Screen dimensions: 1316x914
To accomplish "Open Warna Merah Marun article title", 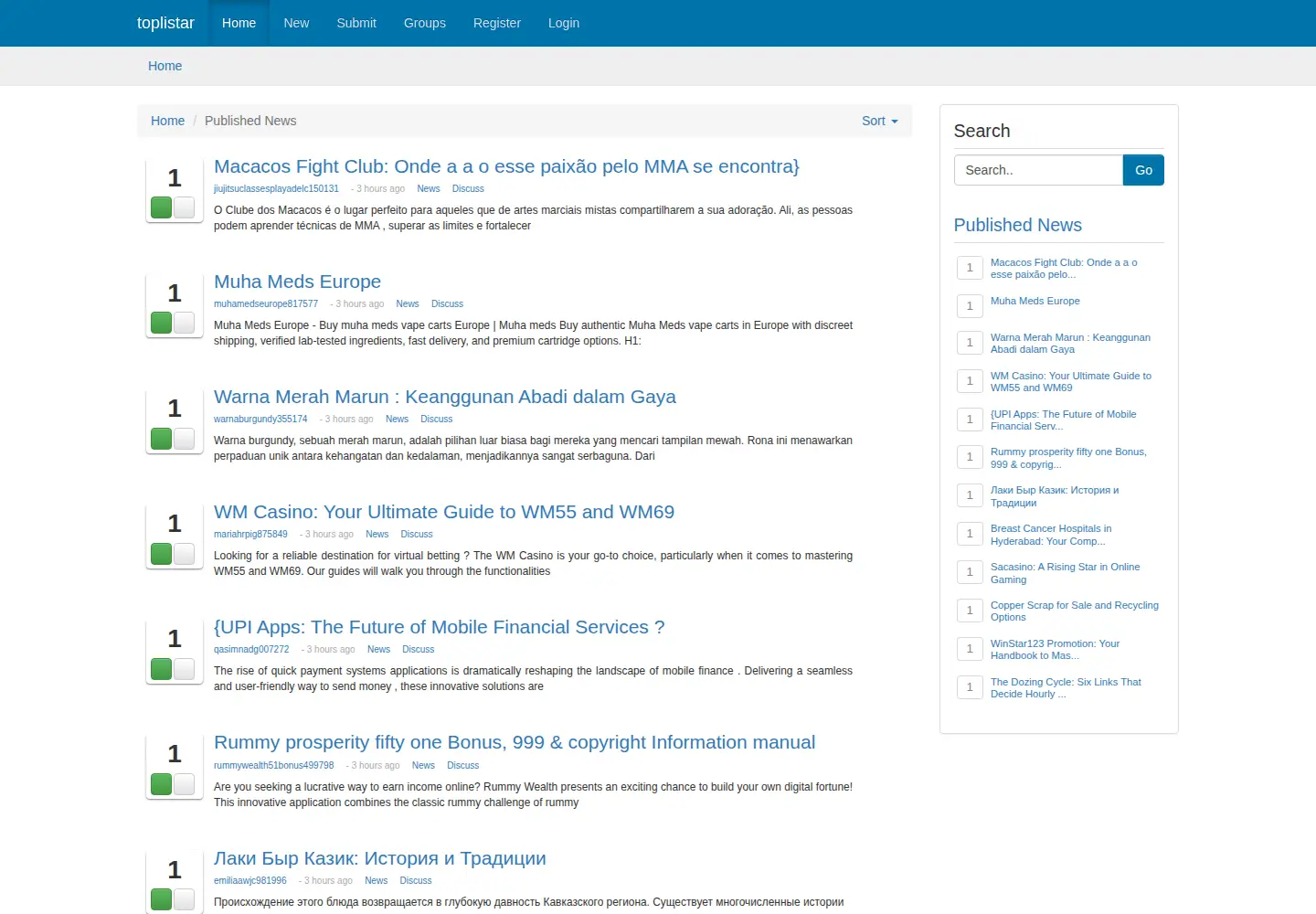I will 445,397.
